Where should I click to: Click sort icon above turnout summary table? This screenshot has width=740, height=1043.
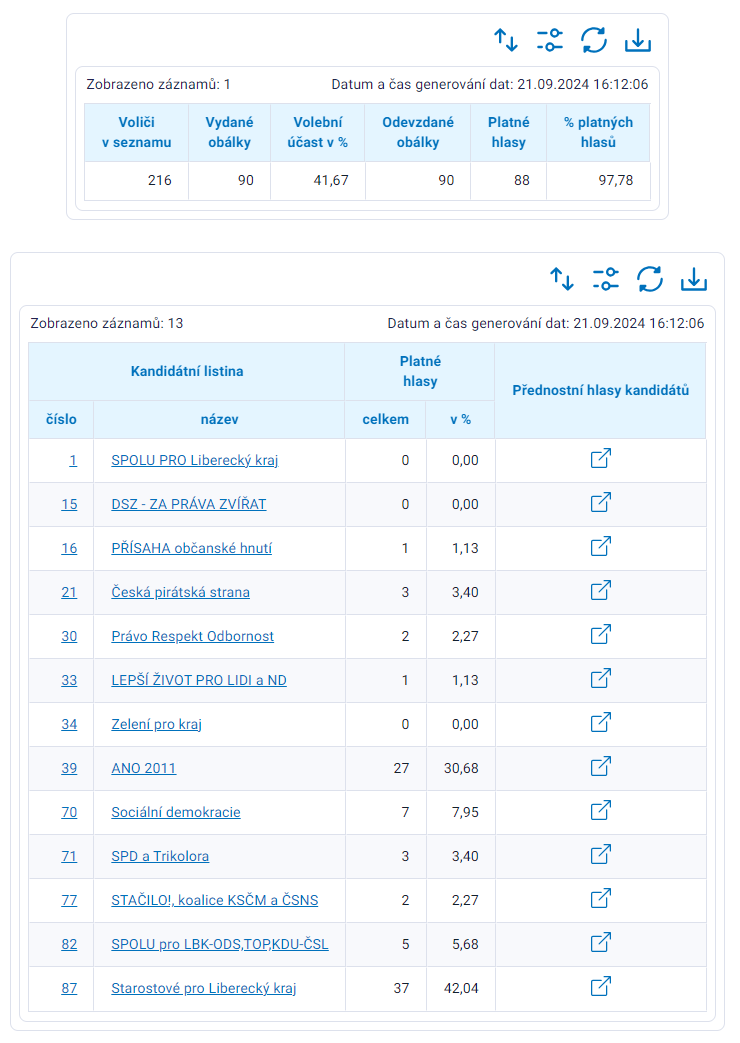click(x=506, y=40)
